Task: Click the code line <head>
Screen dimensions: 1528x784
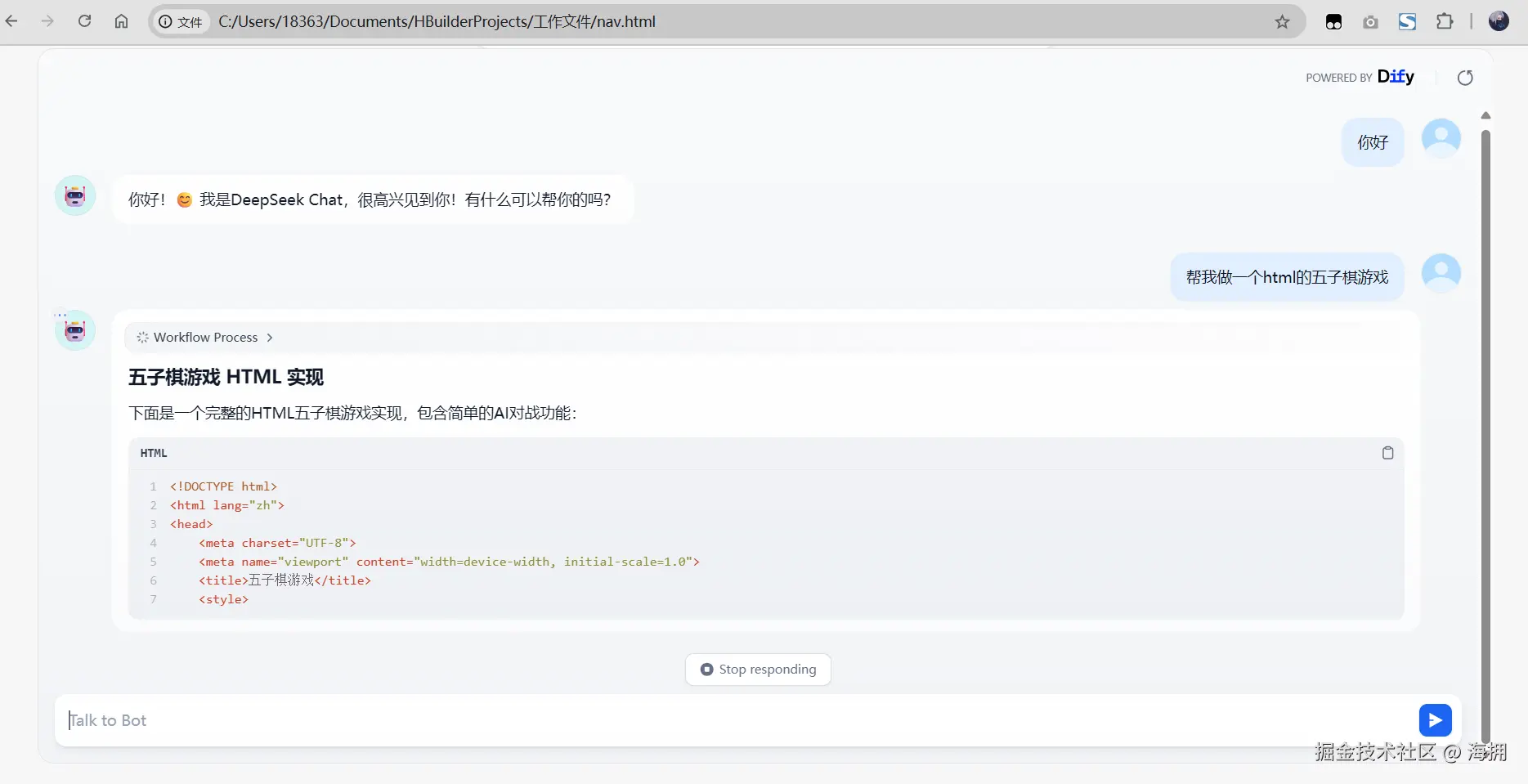Action: (x=191, y=524)
